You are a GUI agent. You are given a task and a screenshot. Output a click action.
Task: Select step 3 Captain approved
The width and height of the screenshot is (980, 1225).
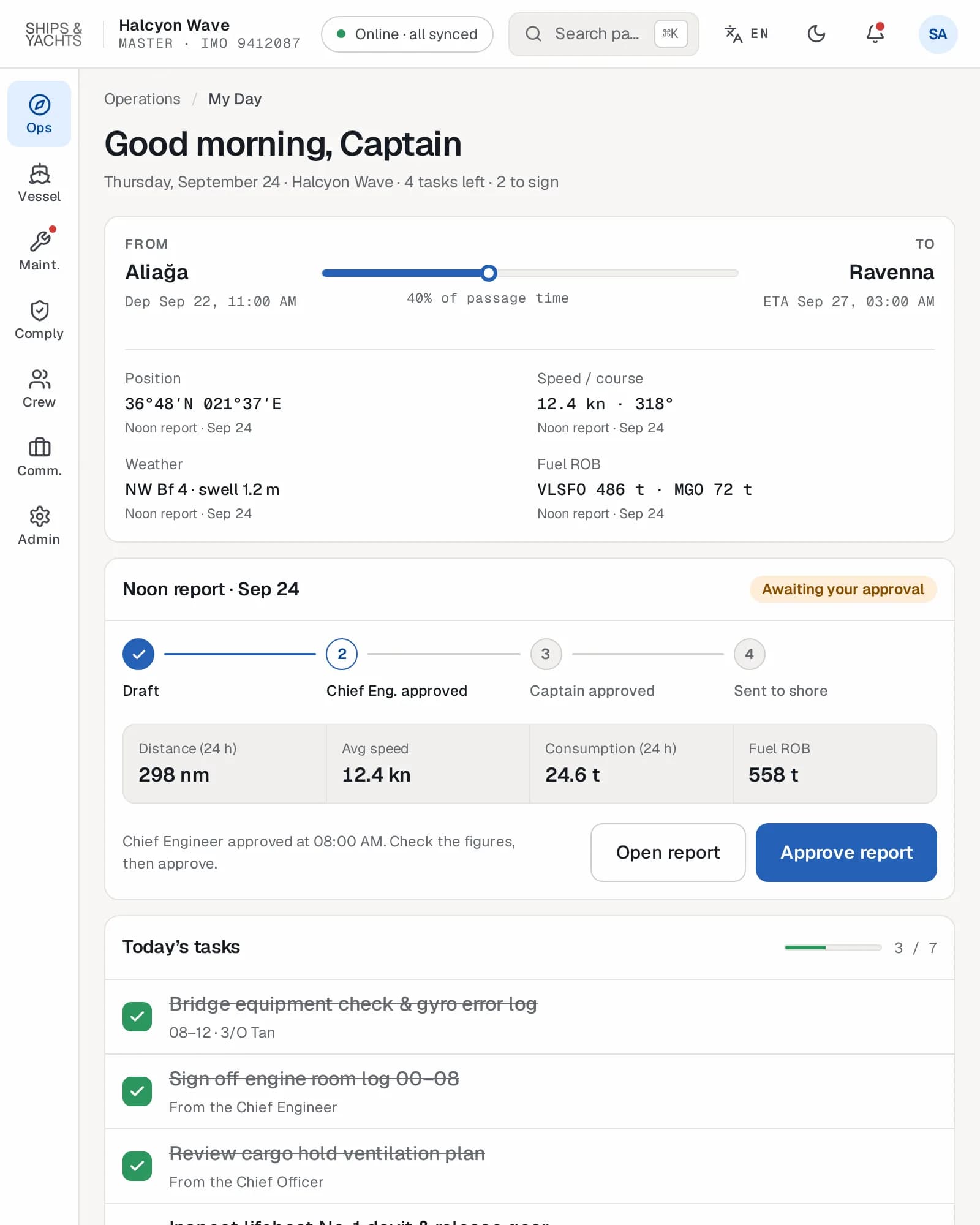(x=546, y=654)
